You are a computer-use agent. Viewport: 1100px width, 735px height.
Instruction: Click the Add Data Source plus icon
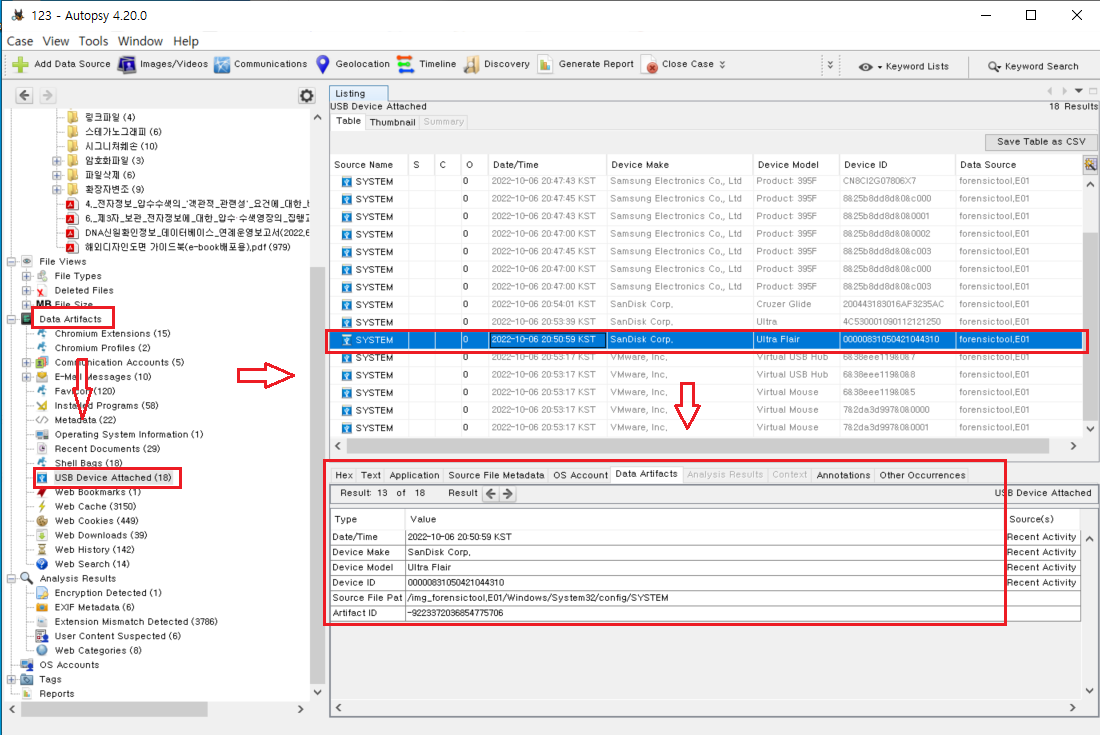tap(20, 65)
